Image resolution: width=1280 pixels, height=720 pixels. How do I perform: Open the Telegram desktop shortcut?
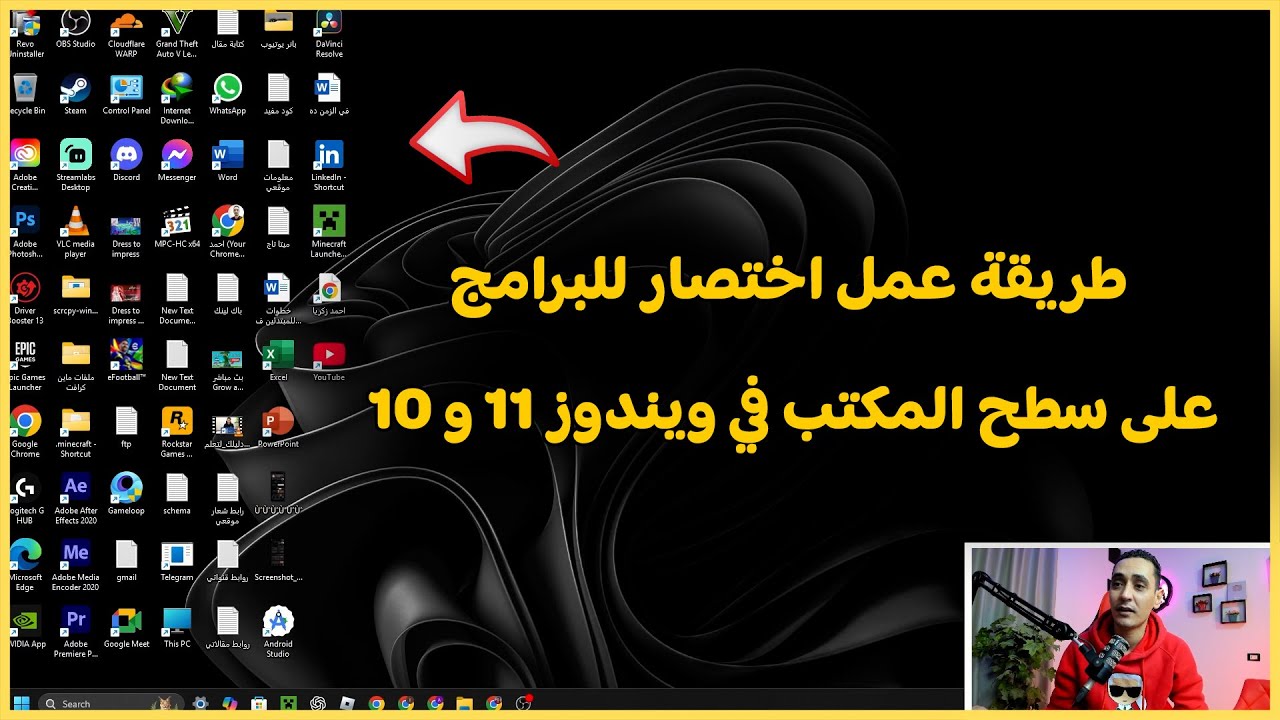click(177, 562)
